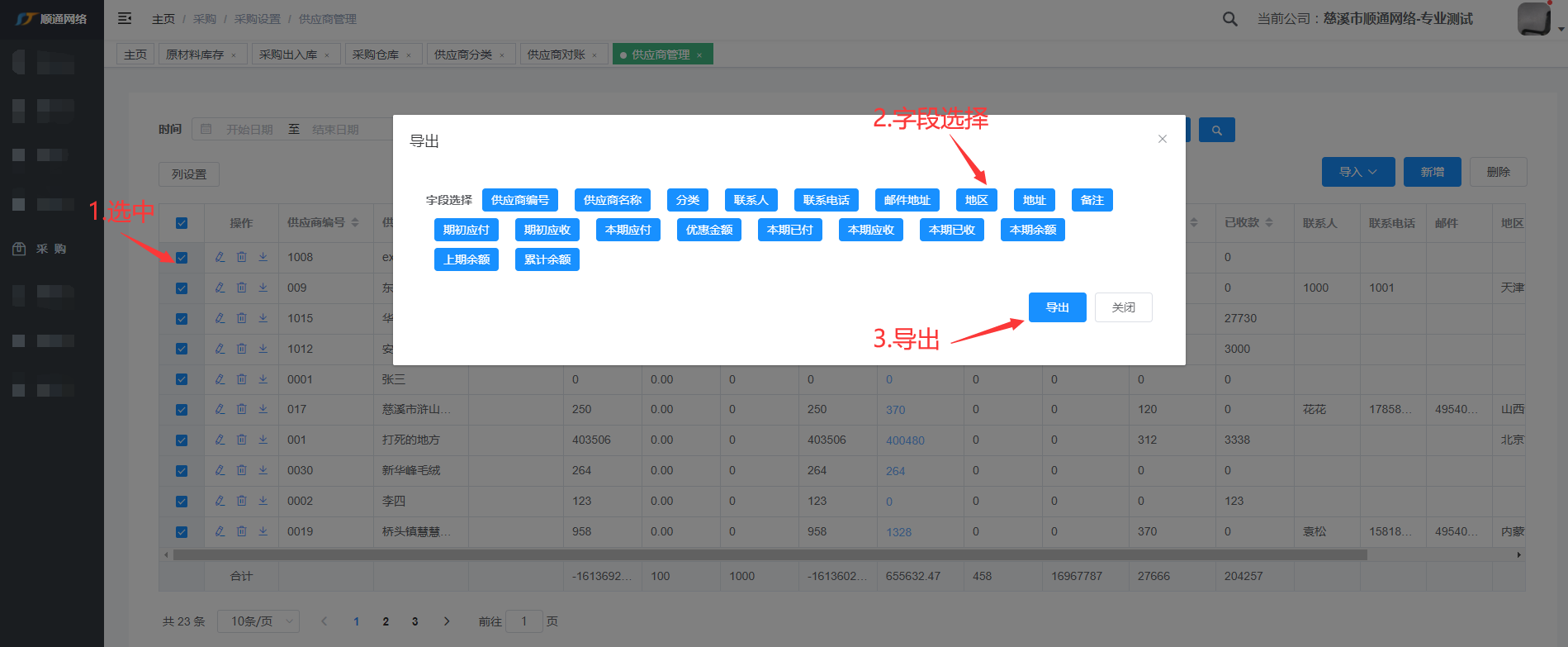Click delete trash icon for supplier 009
Image resolution: width=1568 pixels, height=647 pixels.
pos(241,288)
